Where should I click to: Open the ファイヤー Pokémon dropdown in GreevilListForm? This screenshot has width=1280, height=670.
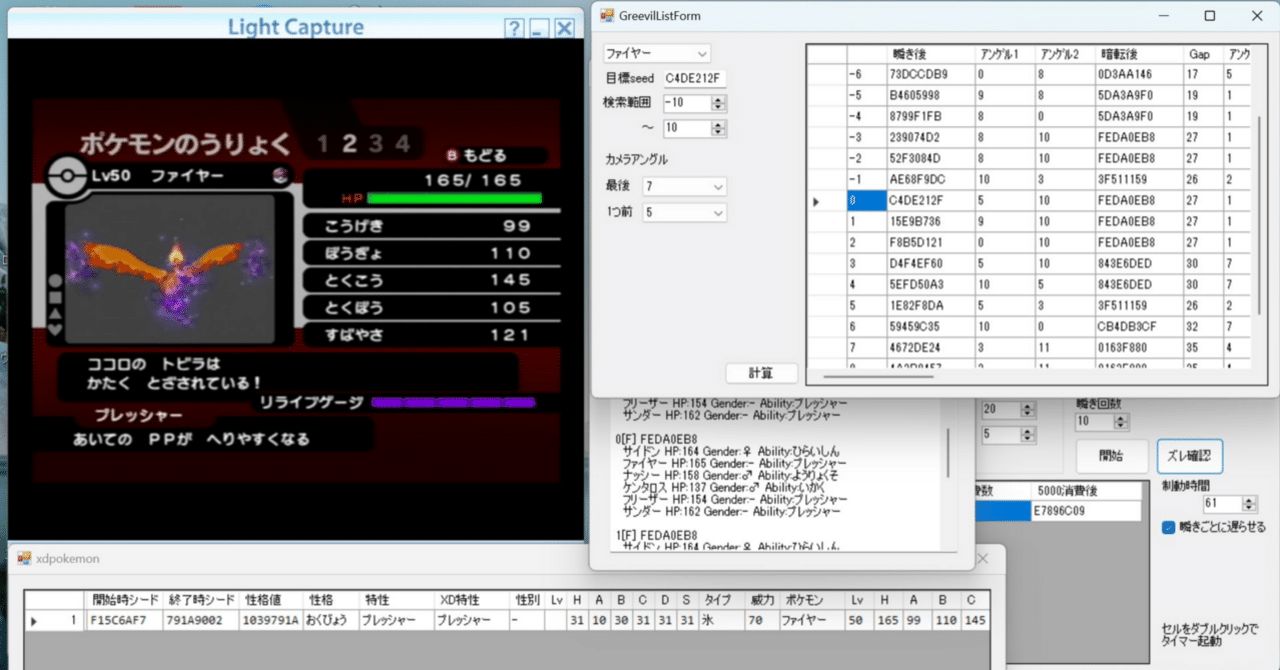click(657, 52)
